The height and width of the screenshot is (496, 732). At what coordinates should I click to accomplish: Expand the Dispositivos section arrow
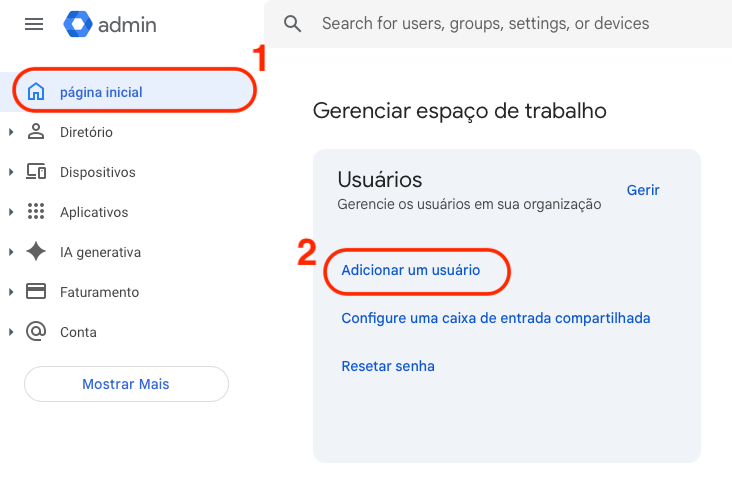(11, 172)
